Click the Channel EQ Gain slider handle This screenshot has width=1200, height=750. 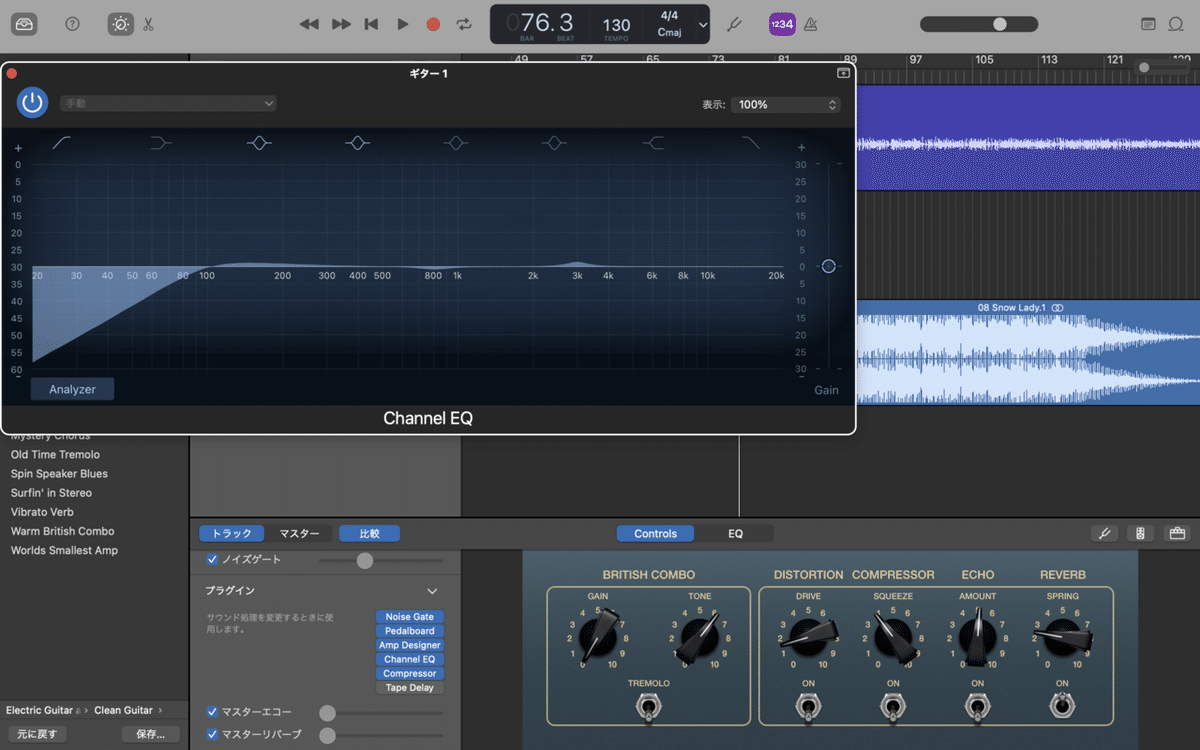[x=828, y=266]
